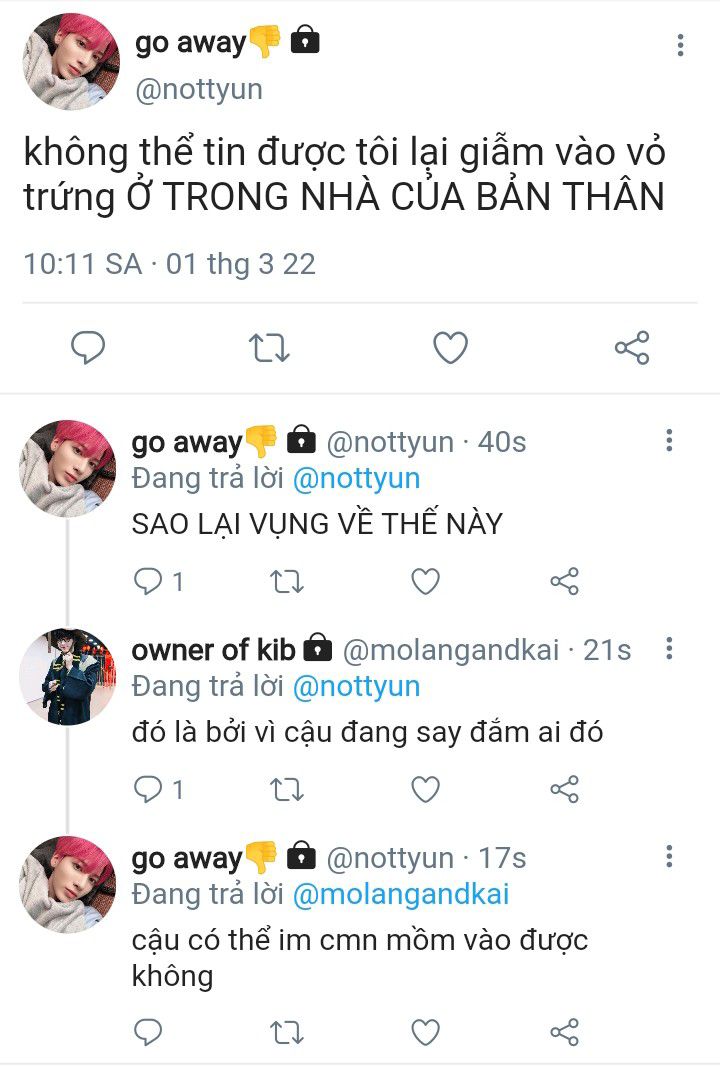Like the main tweet with heart icon
720x1066 pixels.
pyautogui.click(x=451, y=348)
